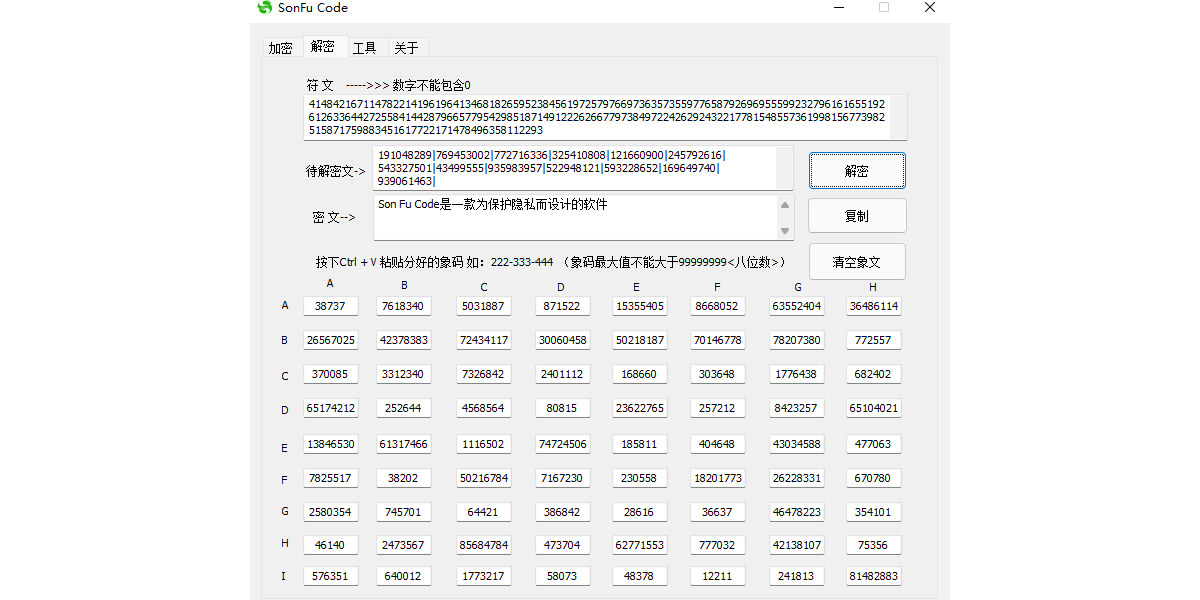This screenshot has width=1200, height=600.
Task: Click the field with value 7618340
Action: click(404, 306)
